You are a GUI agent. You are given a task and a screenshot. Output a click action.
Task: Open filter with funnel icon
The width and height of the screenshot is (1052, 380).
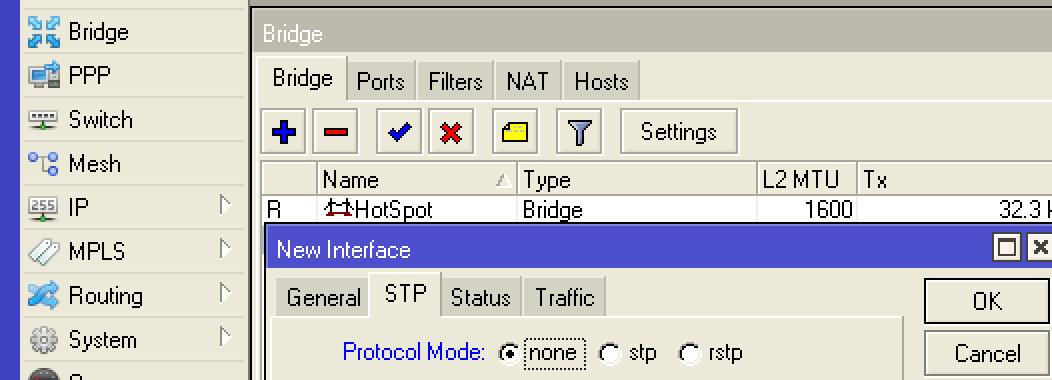[x=579, y=132]
